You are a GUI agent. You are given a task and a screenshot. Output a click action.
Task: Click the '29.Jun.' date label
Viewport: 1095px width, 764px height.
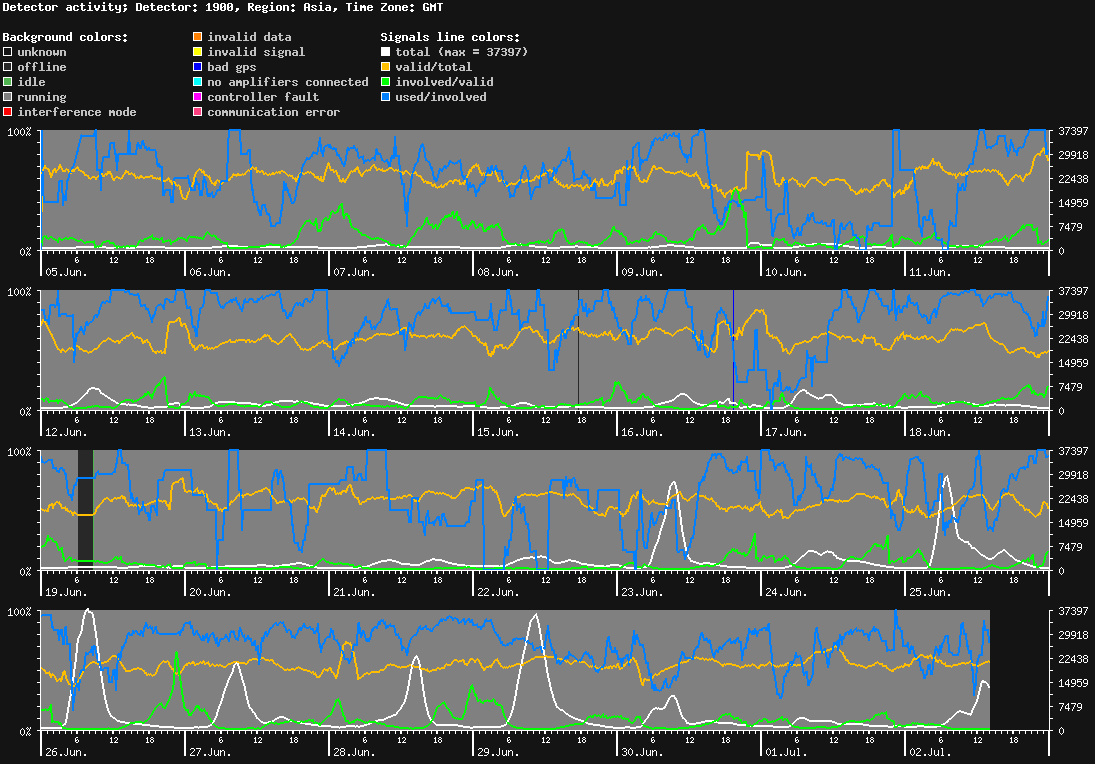tap(499, 752)
